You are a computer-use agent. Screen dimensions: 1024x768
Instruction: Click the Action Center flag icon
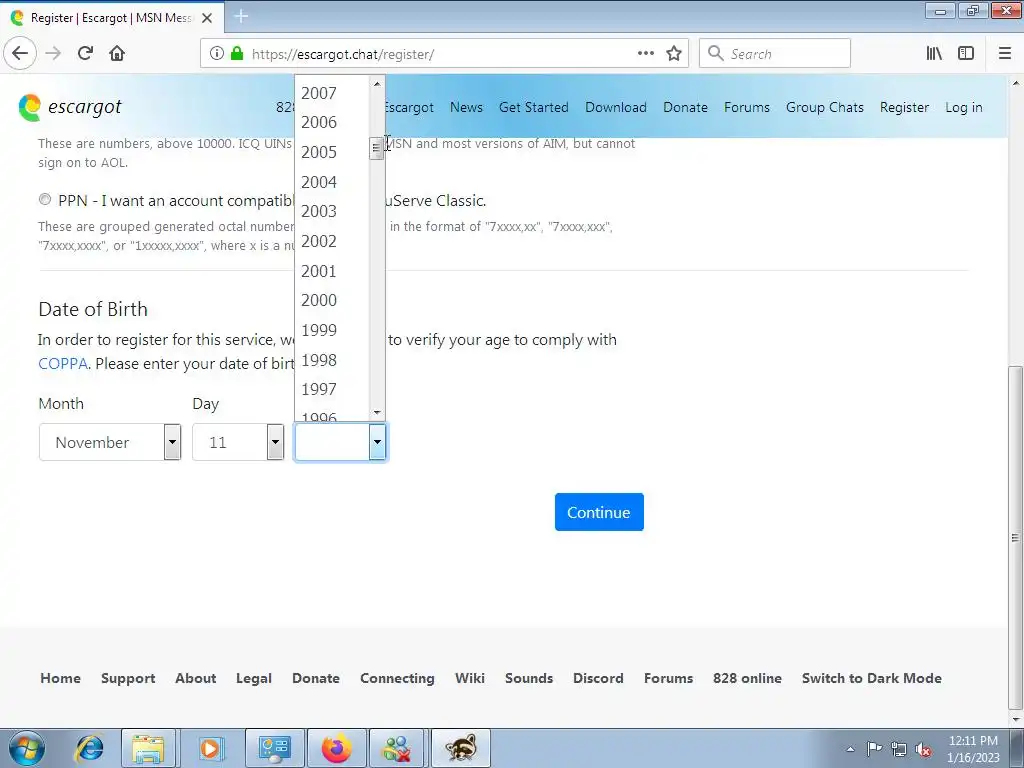[x=874, y=749]
